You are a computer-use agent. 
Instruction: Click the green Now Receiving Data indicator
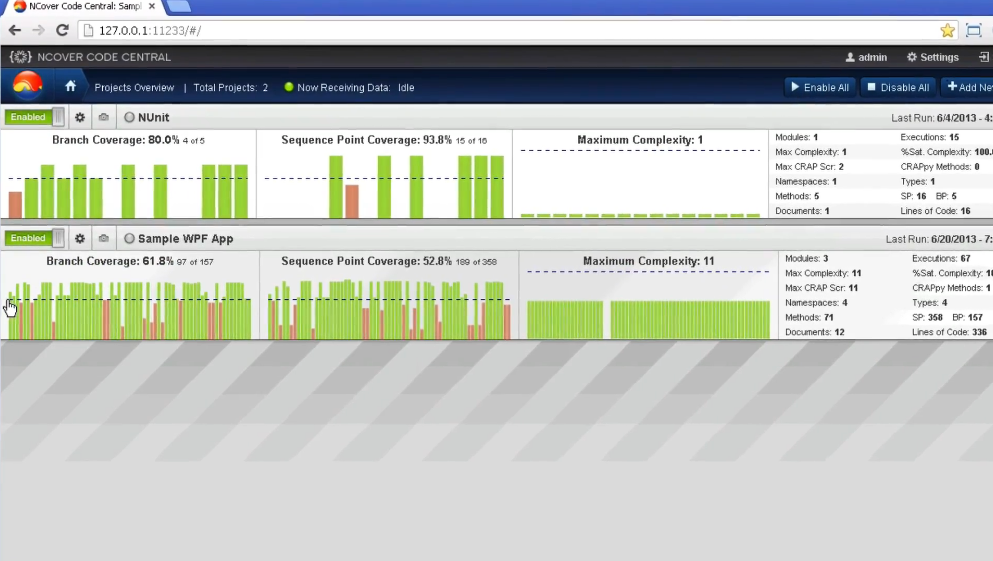tap(289, 87)
